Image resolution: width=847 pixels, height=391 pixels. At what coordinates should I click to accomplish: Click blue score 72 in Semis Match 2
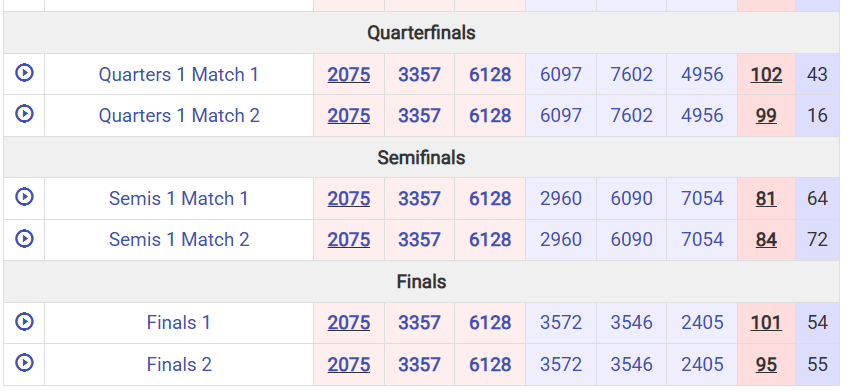[x=817, y=240]
